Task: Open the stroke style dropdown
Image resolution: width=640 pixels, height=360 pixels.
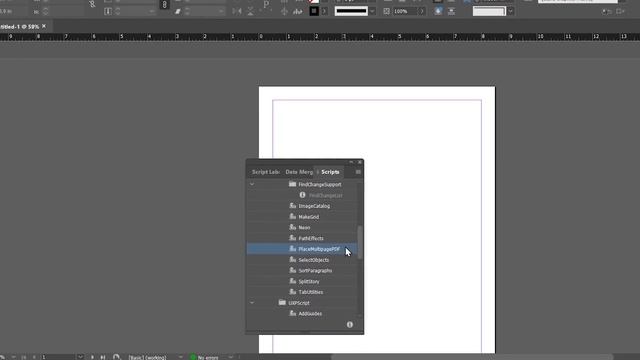Action: tap(372, 11)
